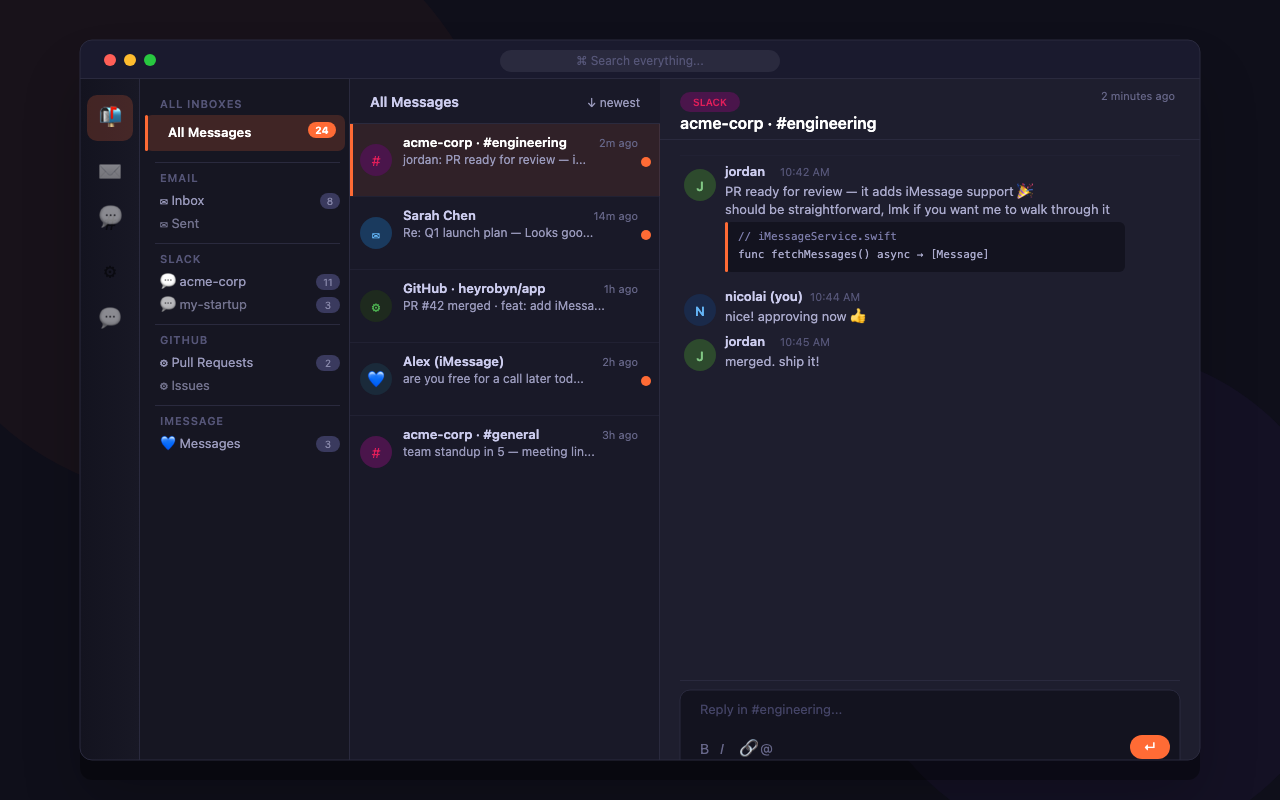This screenshot has width=1280, height=800.
Task: Click the blue heart icon beside Messages
Action: coord(168,444)
